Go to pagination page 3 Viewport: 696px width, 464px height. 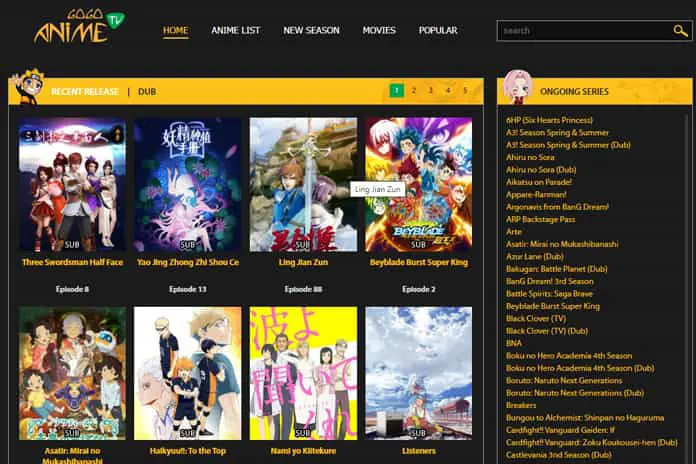click(x=431, y=91)
